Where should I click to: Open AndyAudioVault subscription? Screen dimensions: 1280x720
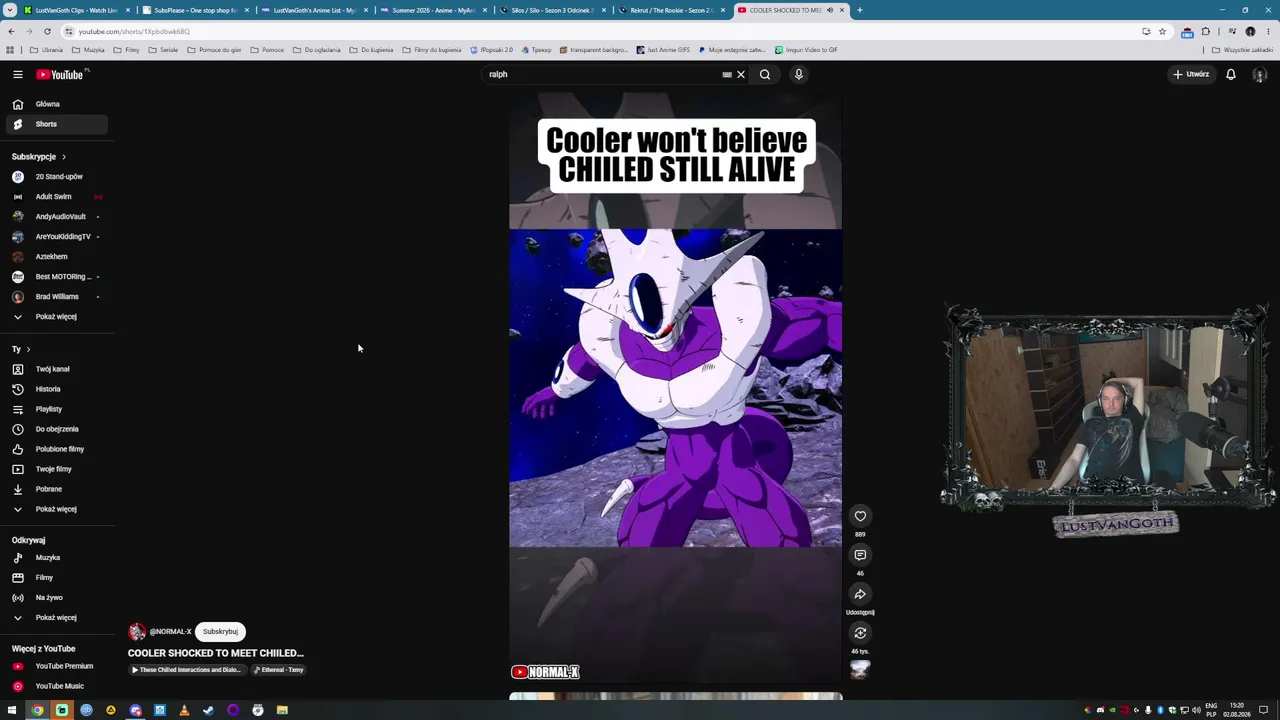pyautogui.click(x=56, y=217)
